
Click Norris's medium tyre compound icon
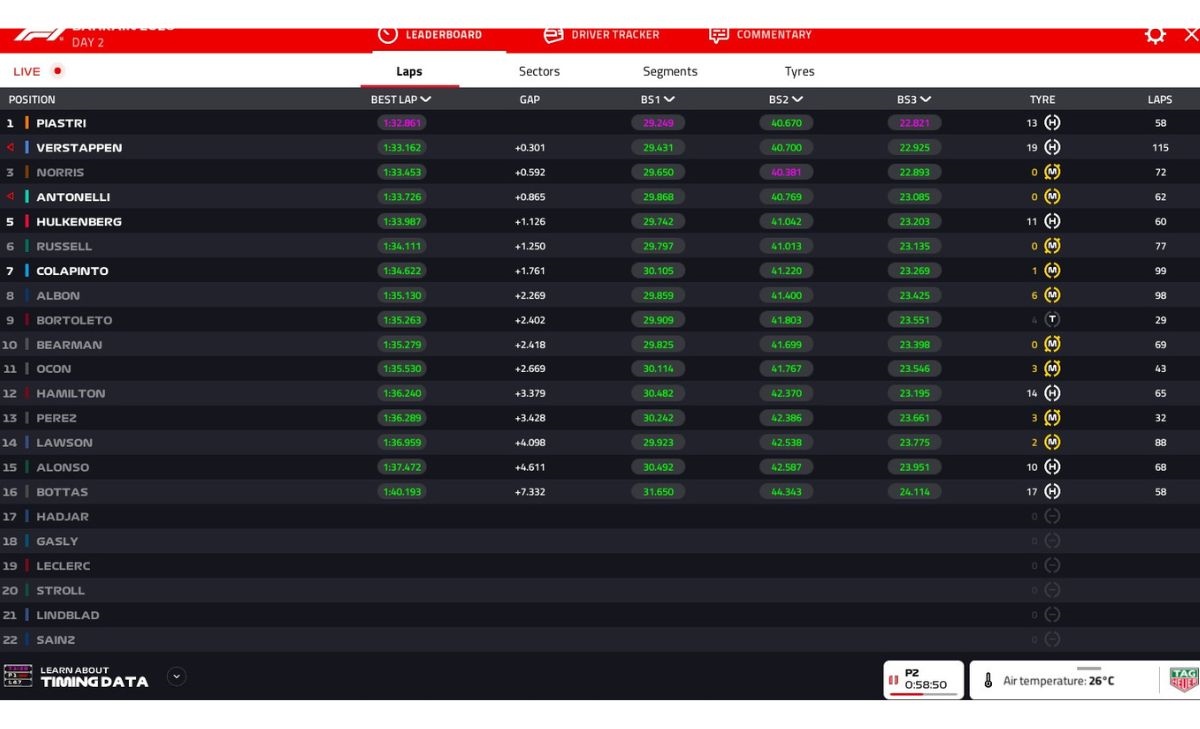click(1051, 172)
